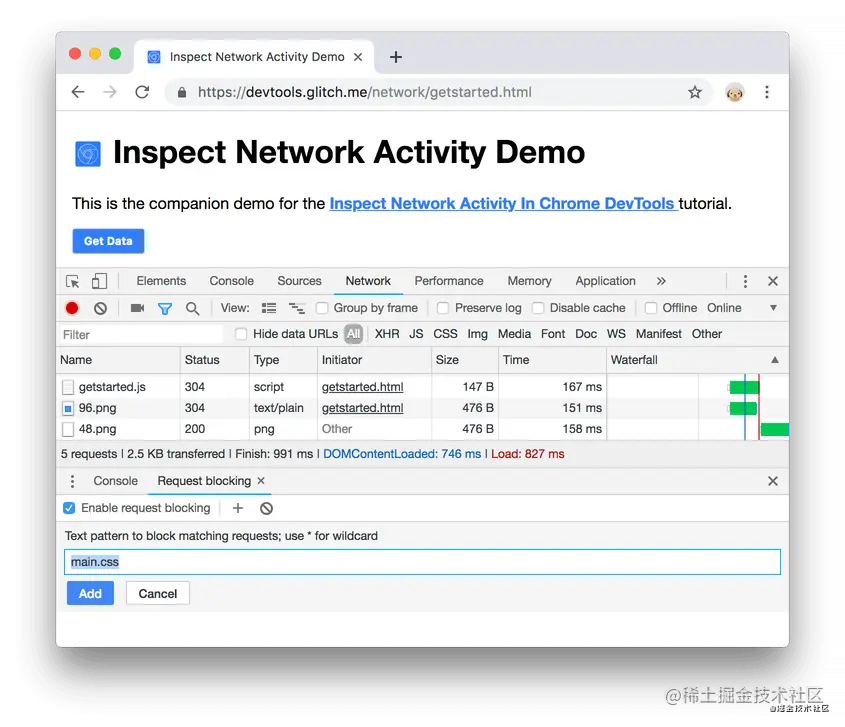
Task: Focus the main.css pattern input
Action: coord(422,562)
